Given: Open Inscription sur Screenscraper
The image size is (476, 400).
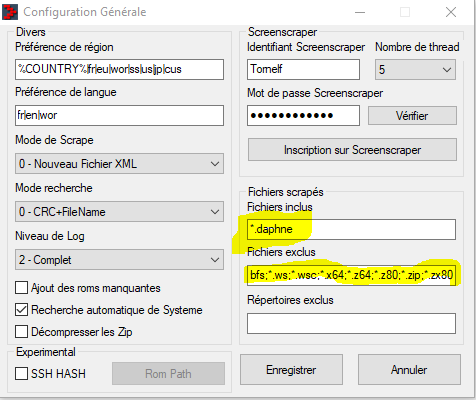Looking at the screenshot, I should 352,150.
